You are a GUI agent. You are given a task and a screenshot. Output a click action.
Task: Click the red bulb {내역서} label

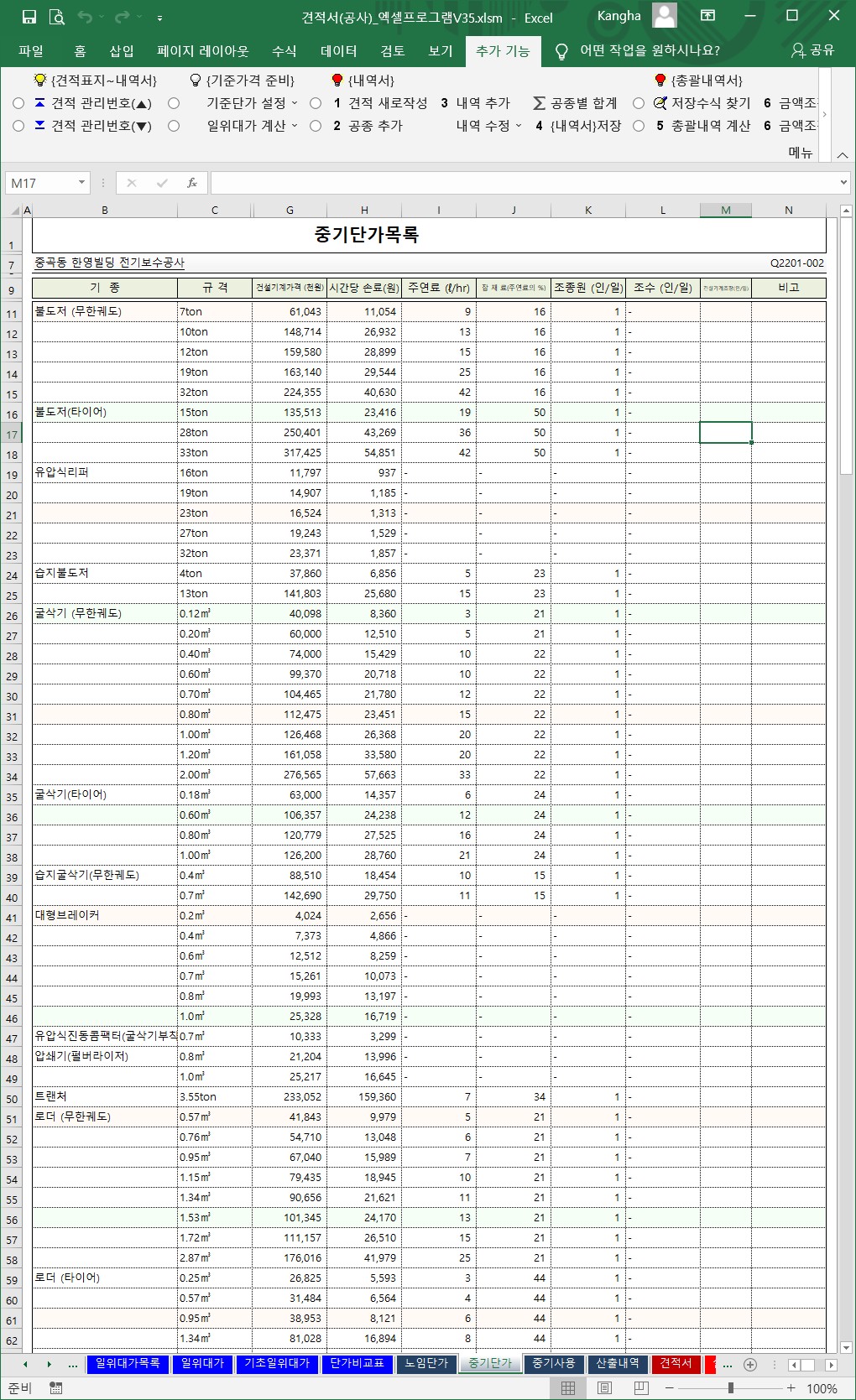click(x=363, y=81)
